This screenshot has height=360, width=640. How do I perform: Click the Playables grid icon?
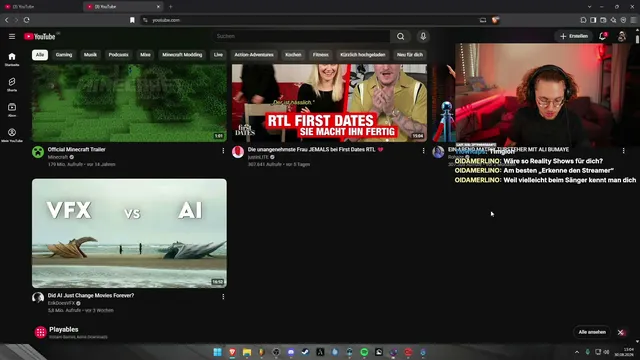pyautogui.click(x=40, y=332)
